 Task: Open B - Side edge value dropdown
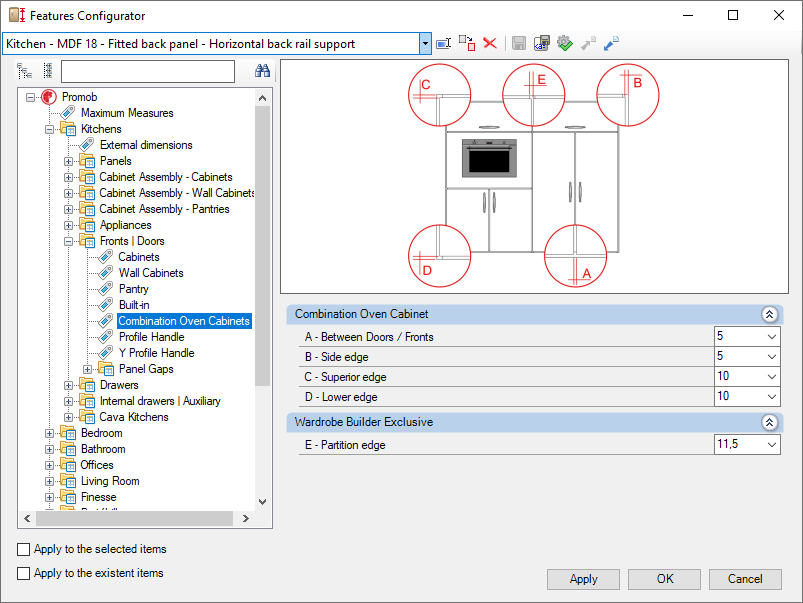coord(772,357)
